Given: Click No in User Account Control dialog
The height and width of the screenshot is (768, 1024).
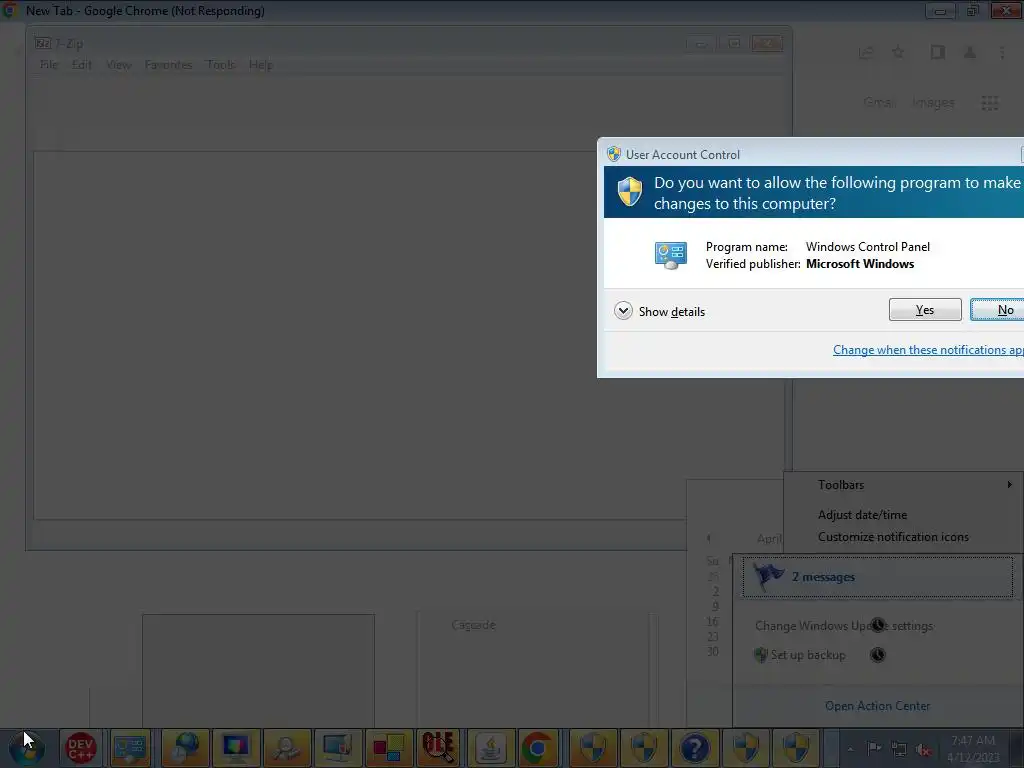Looking at the screenshot, I should 999,310.
